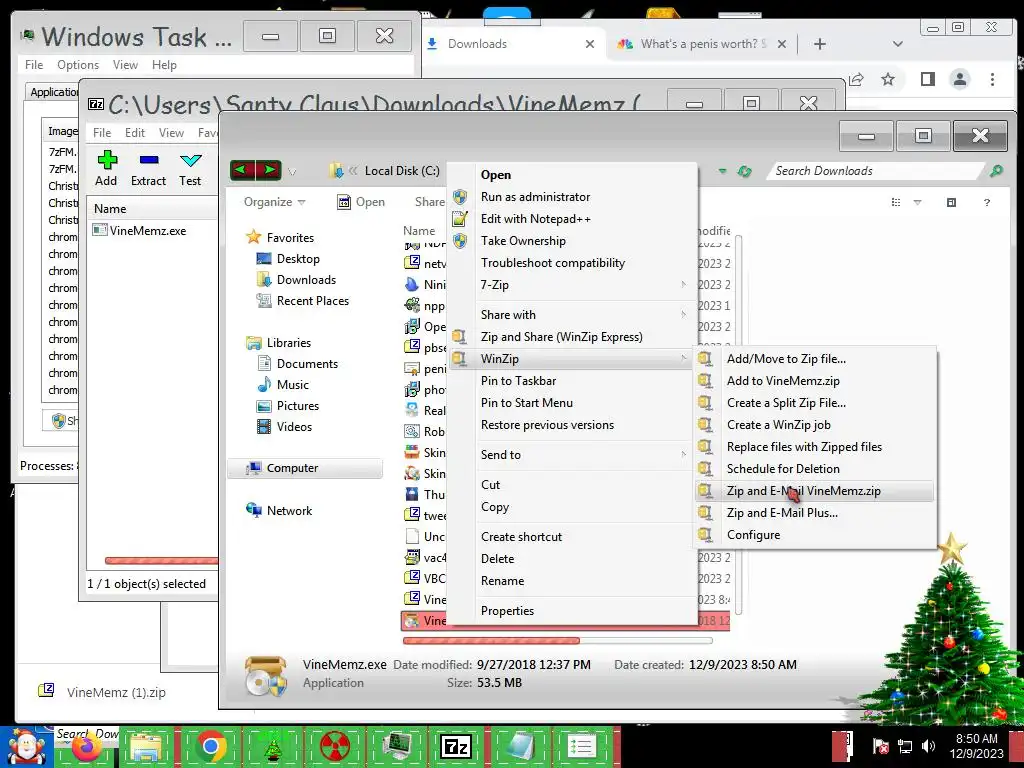Select Desktop under Favorites
Viewport: 1024px width, 768px height.
[x=298, y=259]
